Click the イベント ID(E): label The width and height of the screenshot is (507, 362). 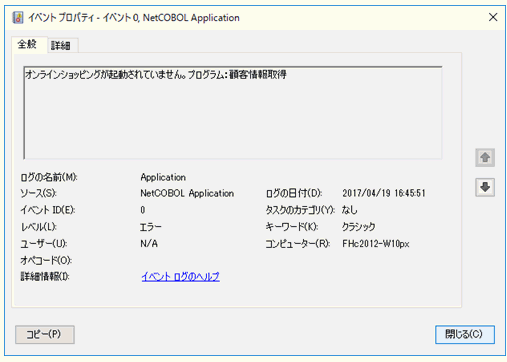(48, 210)
